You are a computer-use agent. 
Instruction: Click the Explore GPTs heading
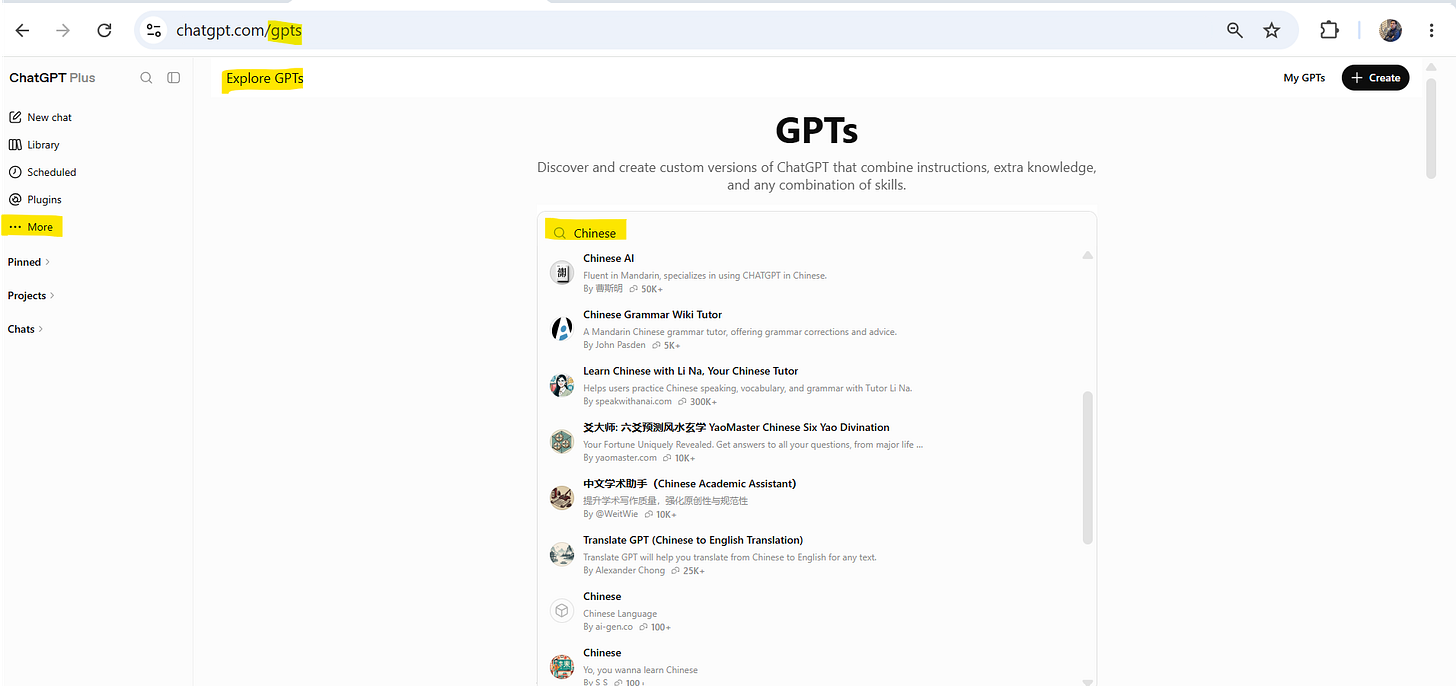pyautogui.click(x=264, y=78)
